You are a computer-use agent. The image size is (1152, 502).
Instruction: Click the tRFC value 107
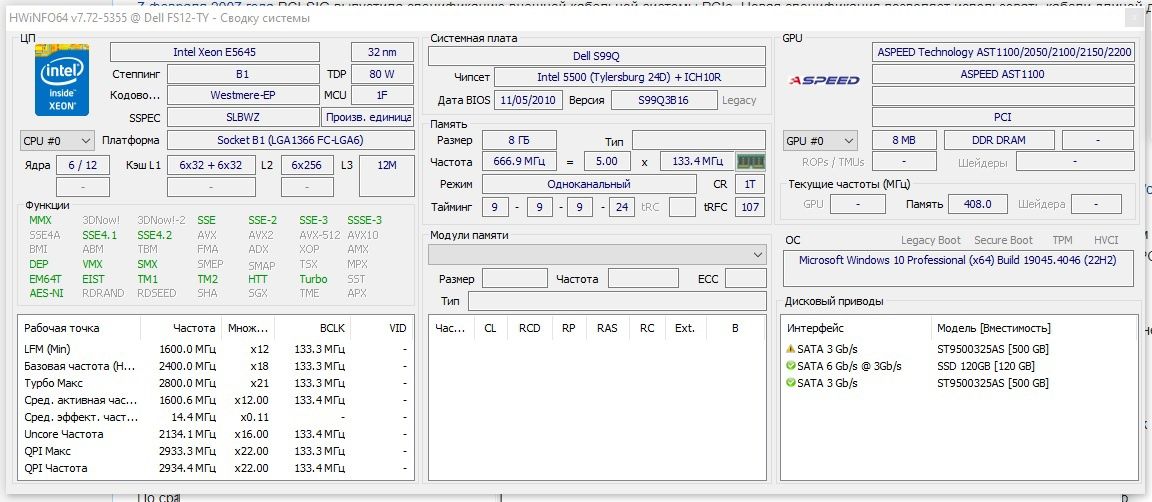[x=750, y=207]
